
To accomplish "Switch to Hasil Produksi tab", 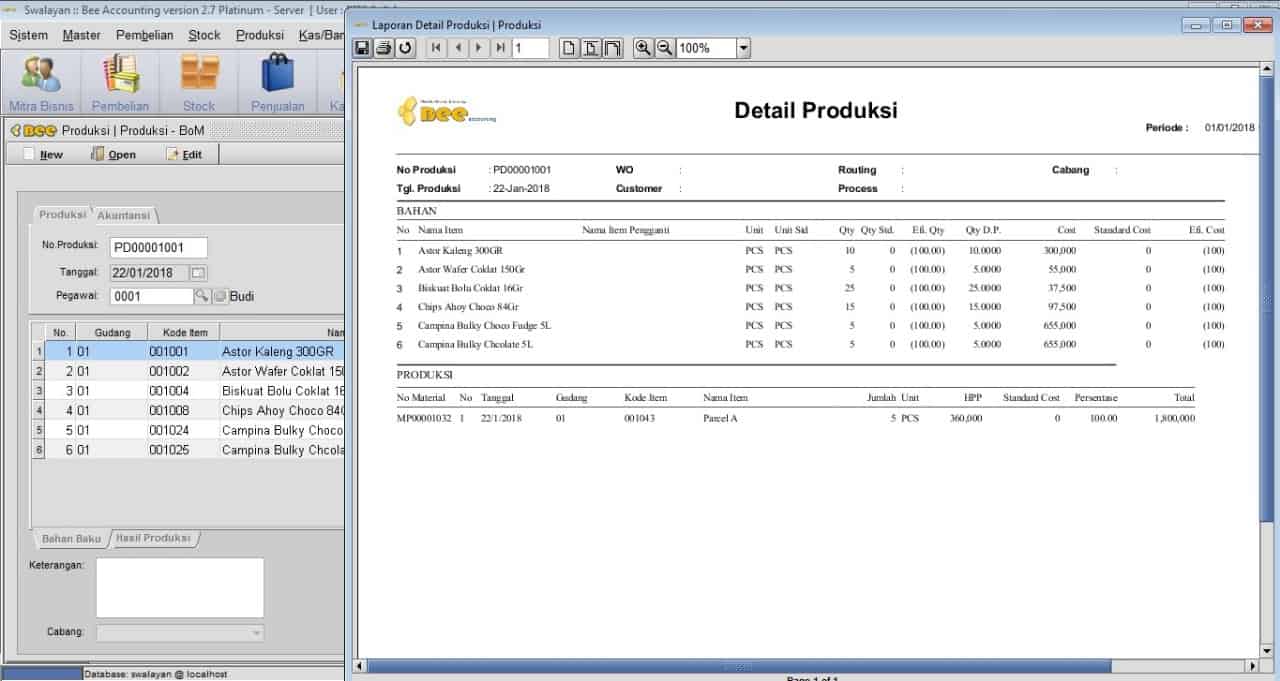I will (x=153, y=538).
